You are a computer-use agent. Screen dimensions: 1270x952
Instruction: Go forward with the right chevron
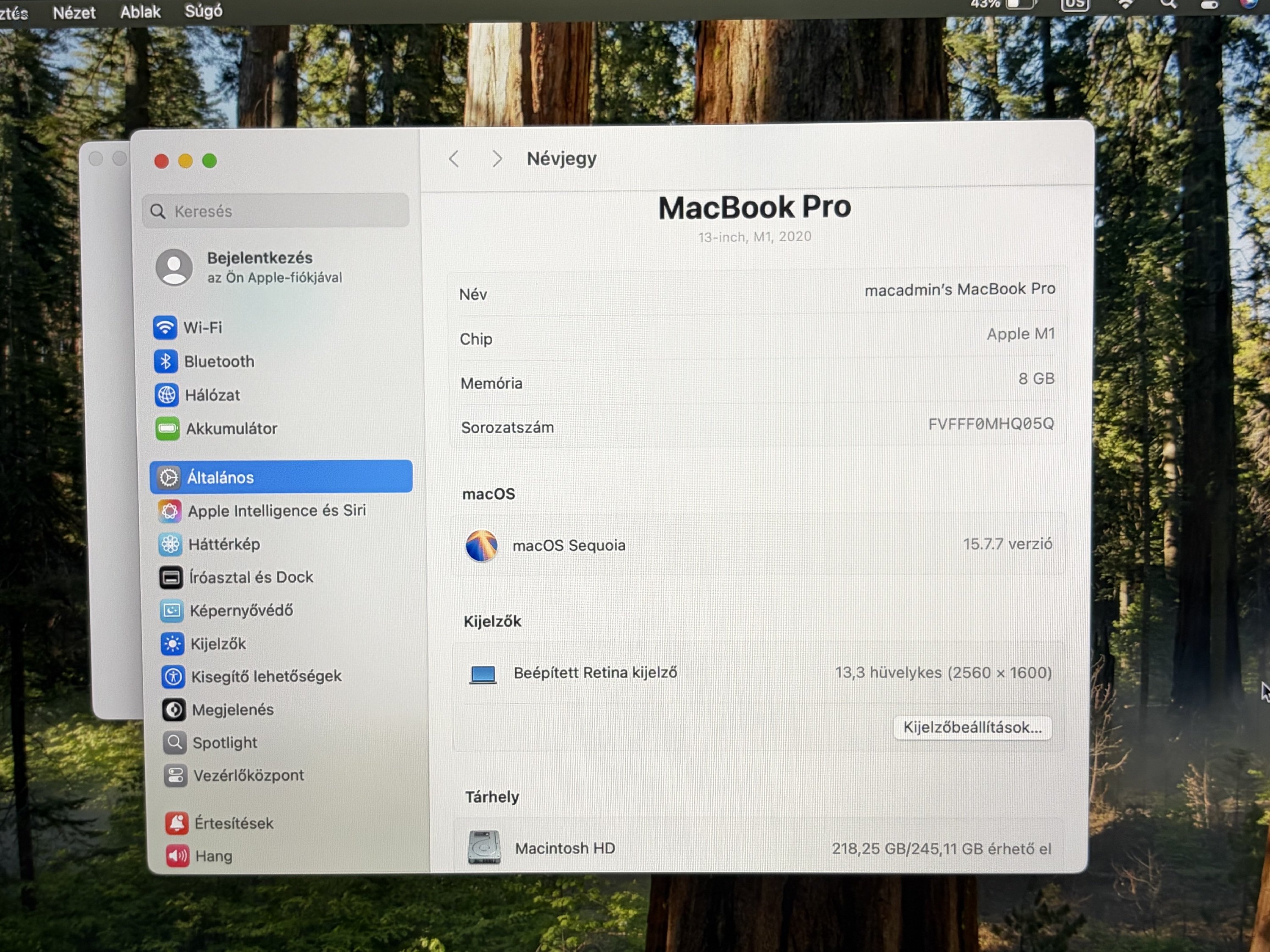497,158
